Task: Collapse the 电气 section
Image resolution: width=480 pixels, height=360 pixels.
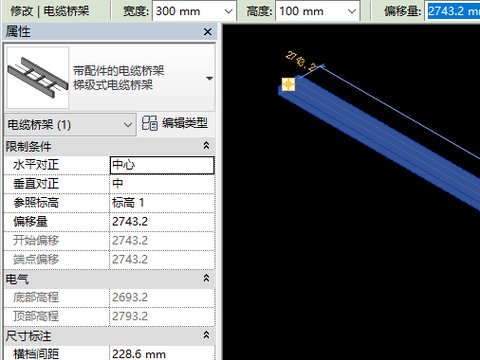Action: click(x=206, y=278)
